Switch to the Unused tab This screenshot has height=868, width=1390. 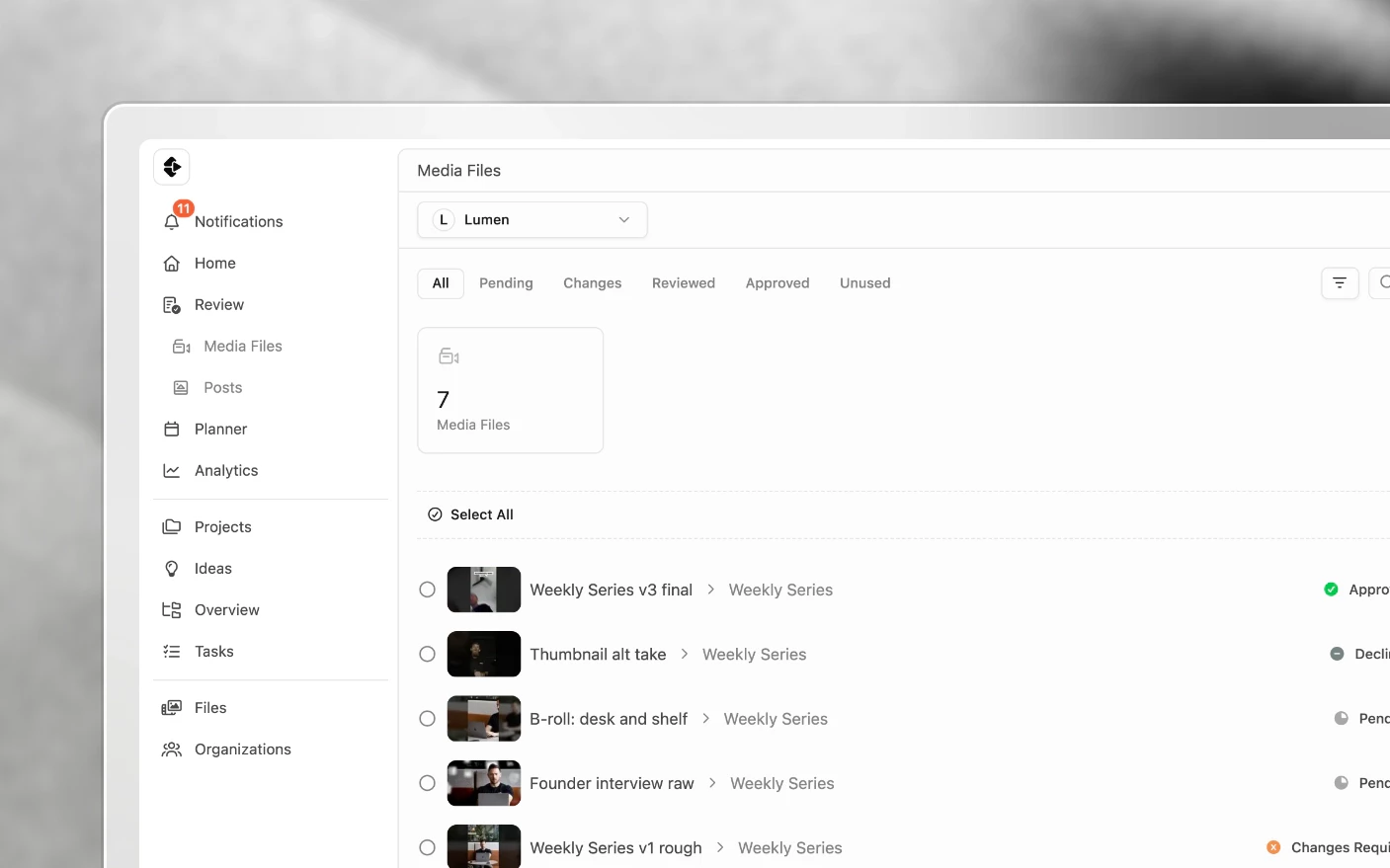865,283
